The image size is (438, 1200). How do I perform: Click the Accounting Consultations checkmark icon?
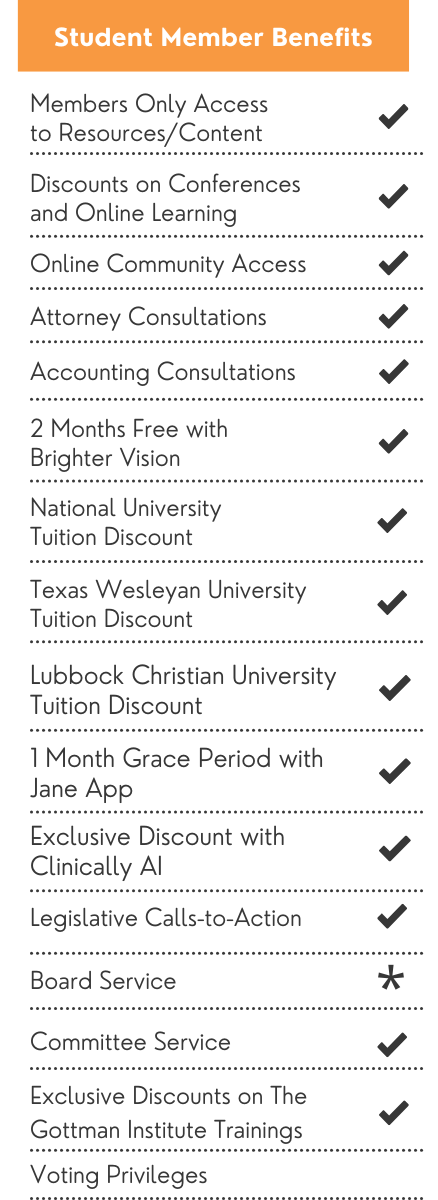393,373
